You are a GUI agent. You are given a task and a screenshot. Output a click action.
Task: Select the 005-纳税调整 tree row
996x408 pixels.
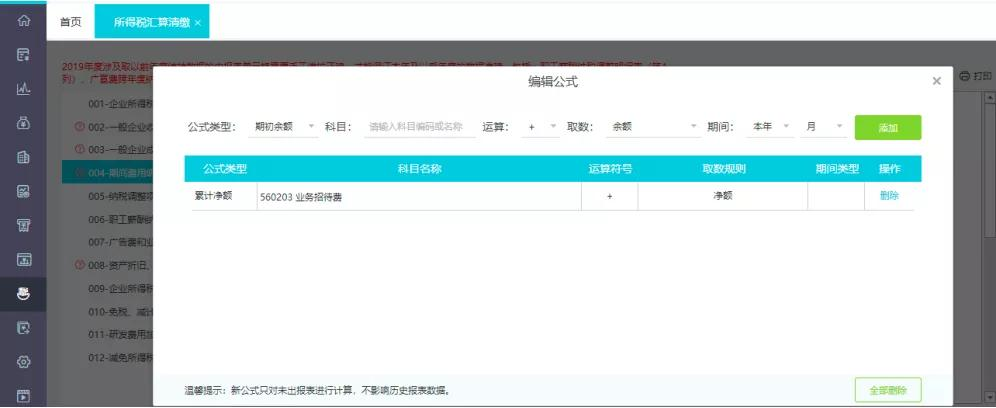[x=108, y=196]
